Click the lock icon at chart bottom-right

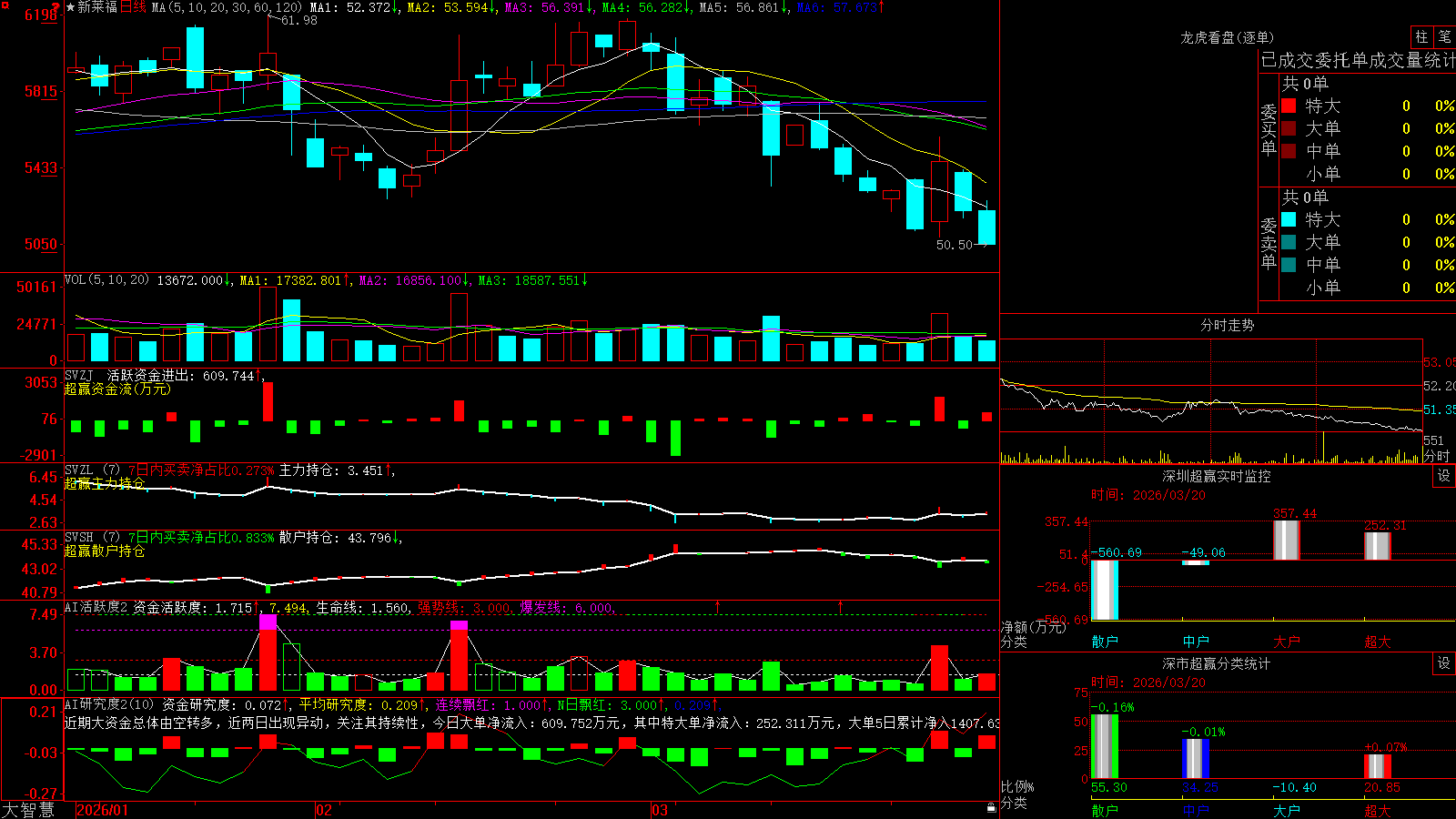tap(991, 807)
